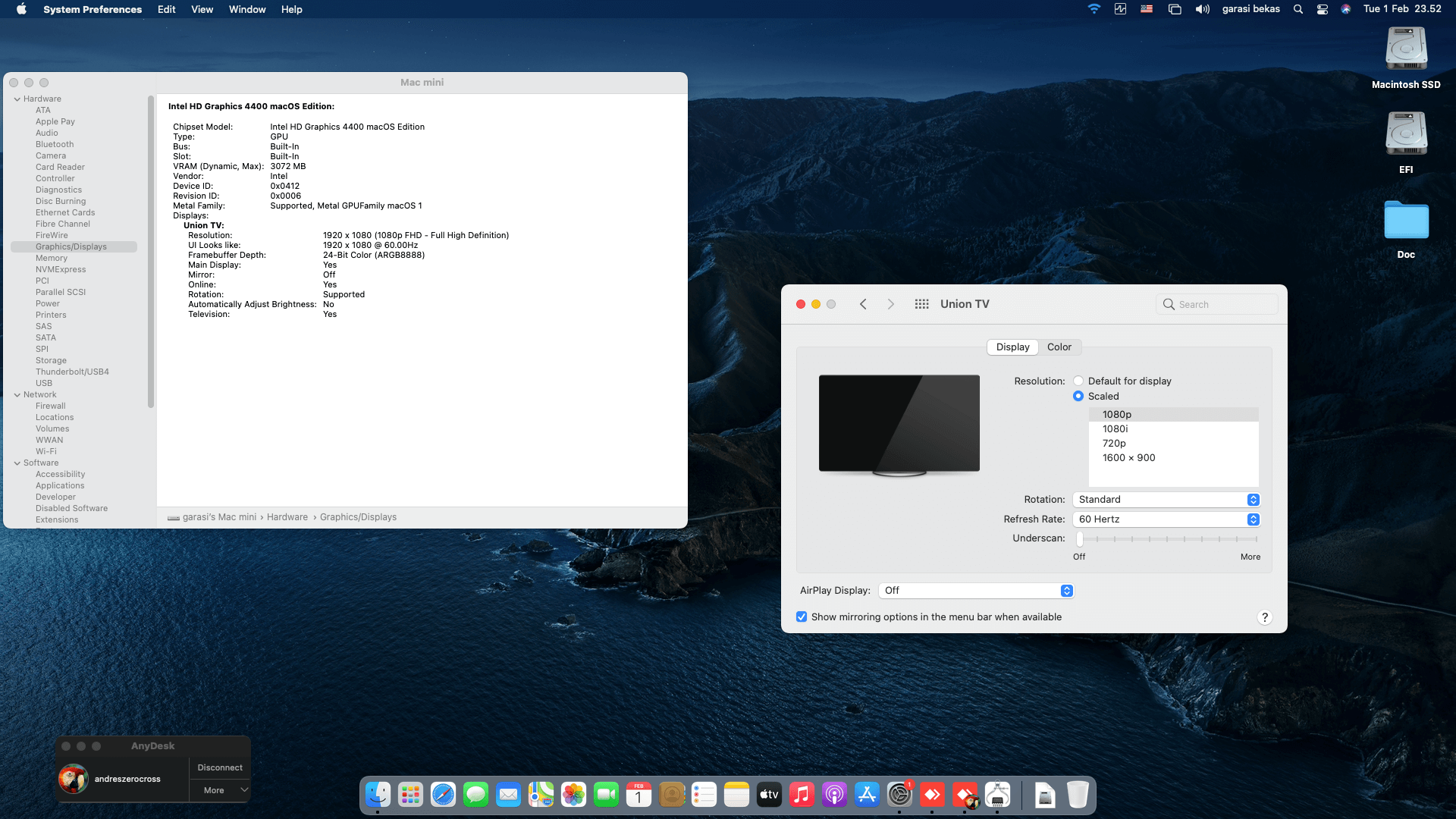
Task: Switch to the Color tab
Action: [1059, 347]
